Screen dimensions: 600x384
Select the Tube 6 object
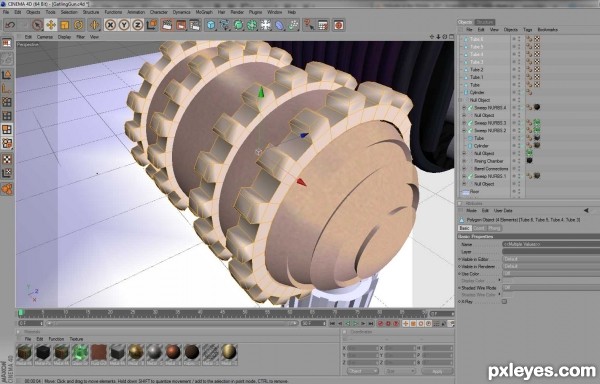476,39
